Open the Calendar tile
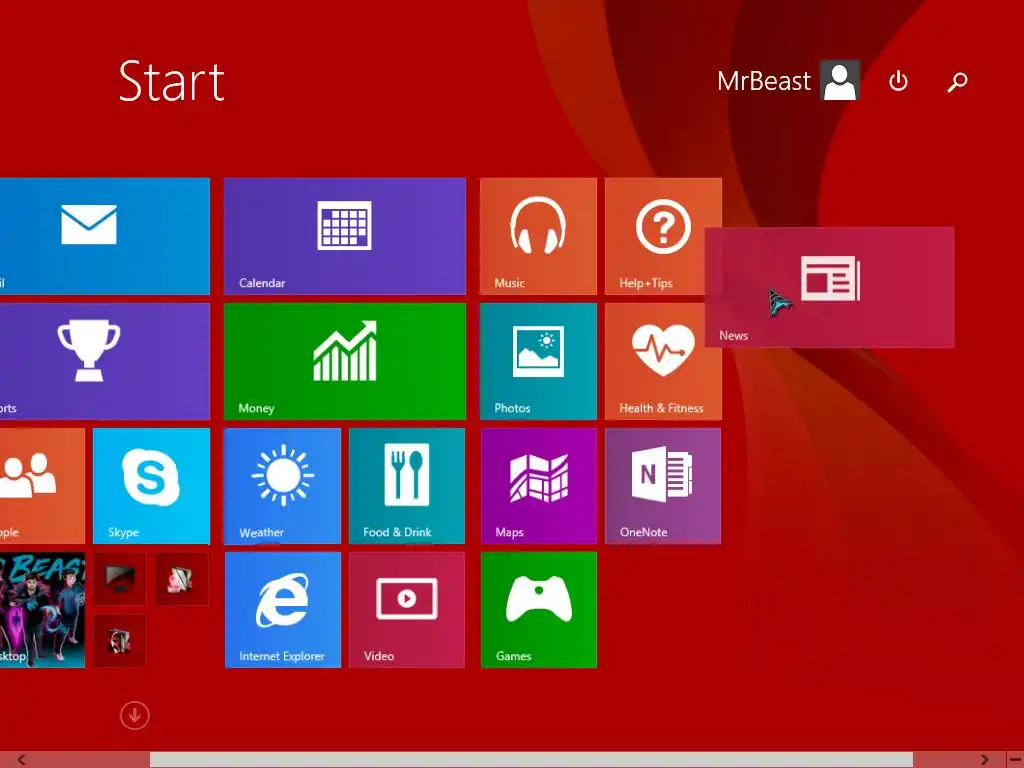The width and height of the screenshot is (1024, 768). pos(345,236)
